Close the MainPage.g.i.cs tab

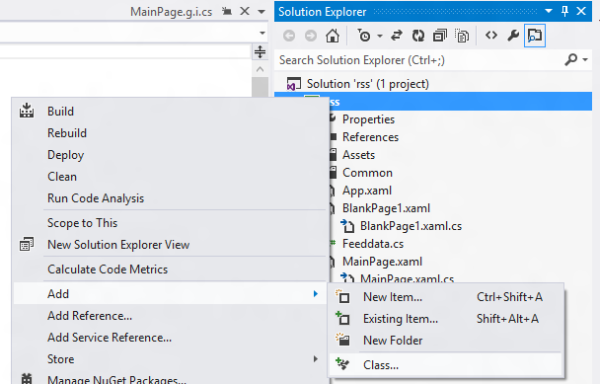pos(245,11)
